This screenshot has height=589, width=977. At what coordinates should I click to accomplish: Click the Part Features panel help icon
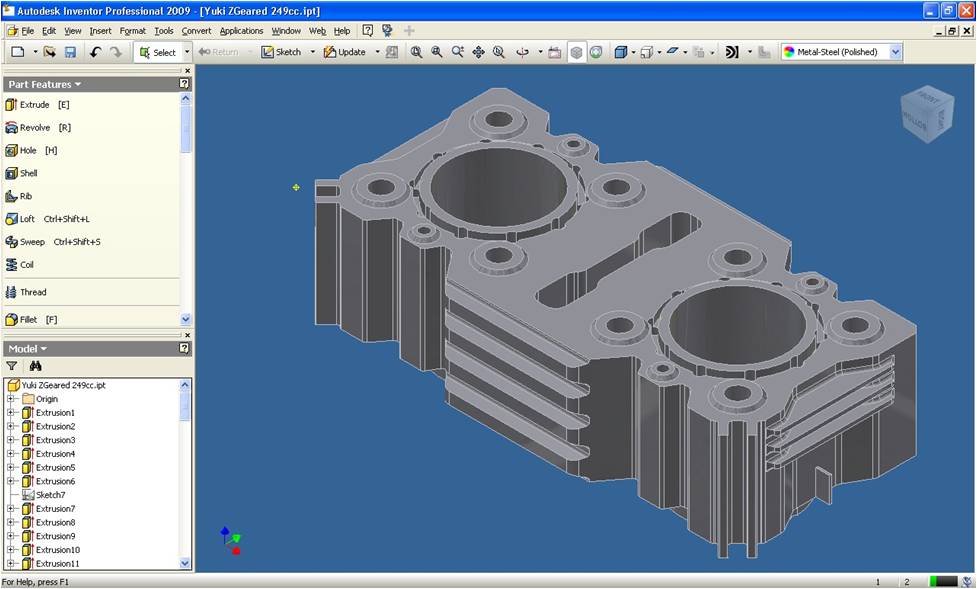184,84
